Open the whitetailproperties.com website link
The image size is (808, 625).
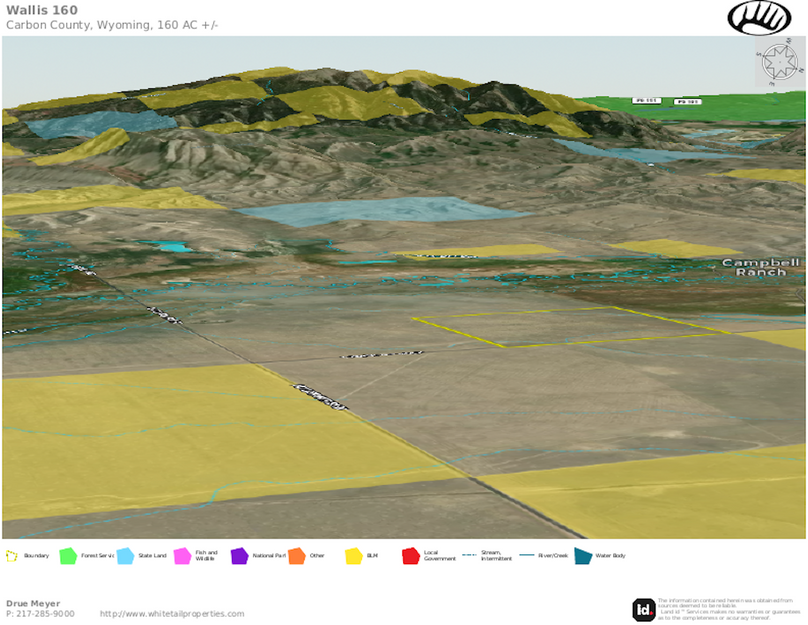(172, 614)
